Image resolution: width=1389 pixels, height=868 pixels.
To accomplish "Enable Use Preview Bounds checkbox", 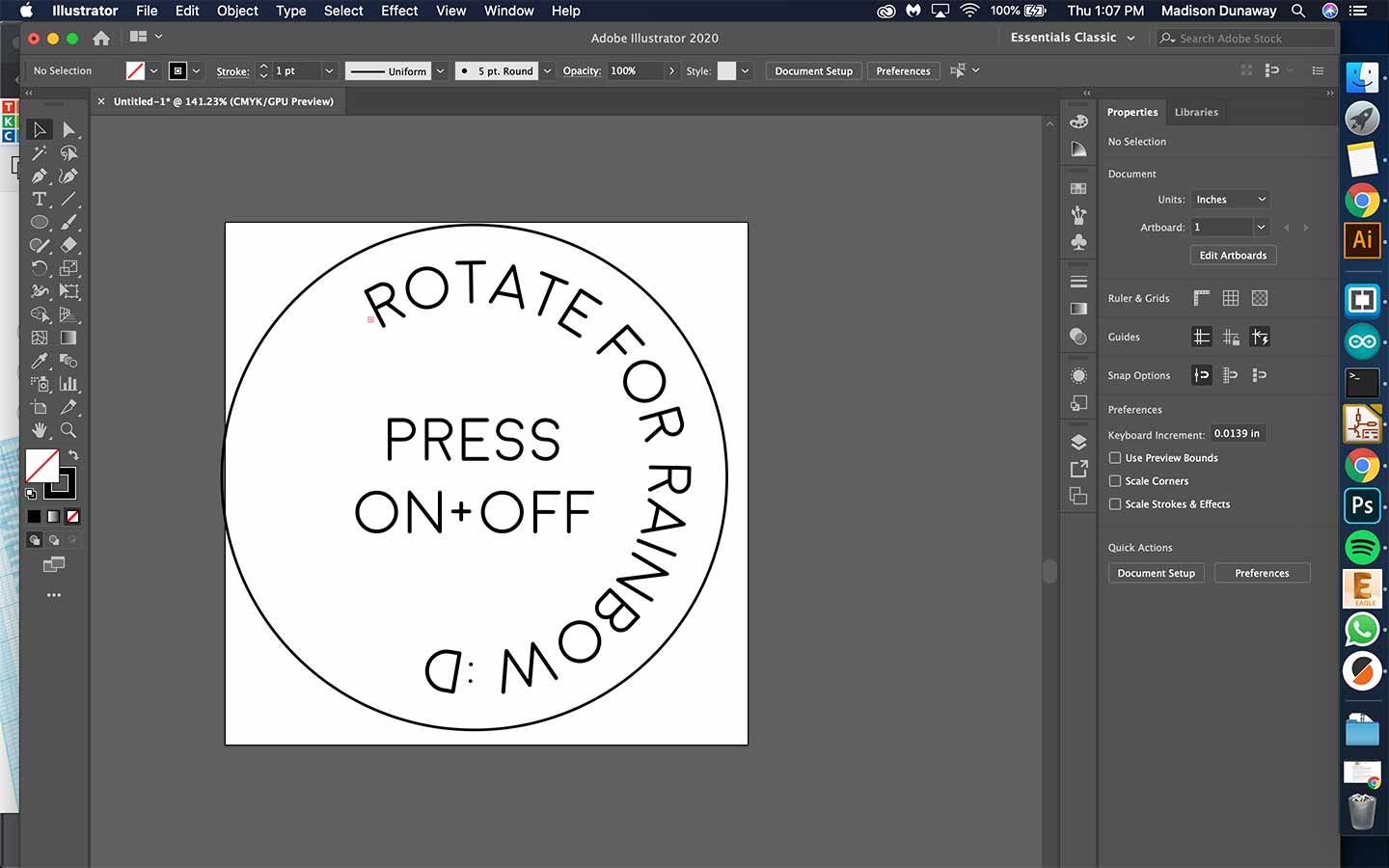I will [x=1114, y=458].
